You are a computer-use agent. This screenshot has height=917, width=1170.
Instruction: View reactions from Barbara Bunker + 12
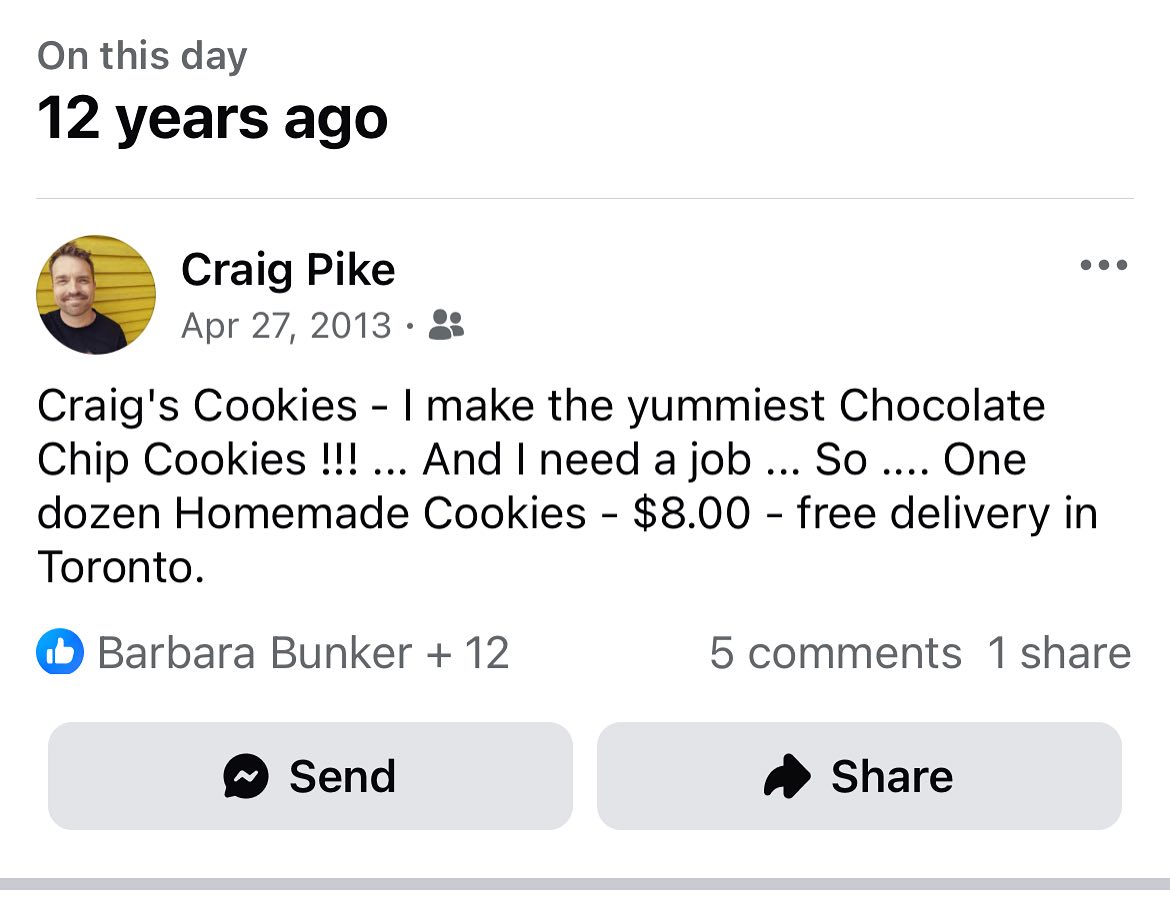(x=303, y=653)
